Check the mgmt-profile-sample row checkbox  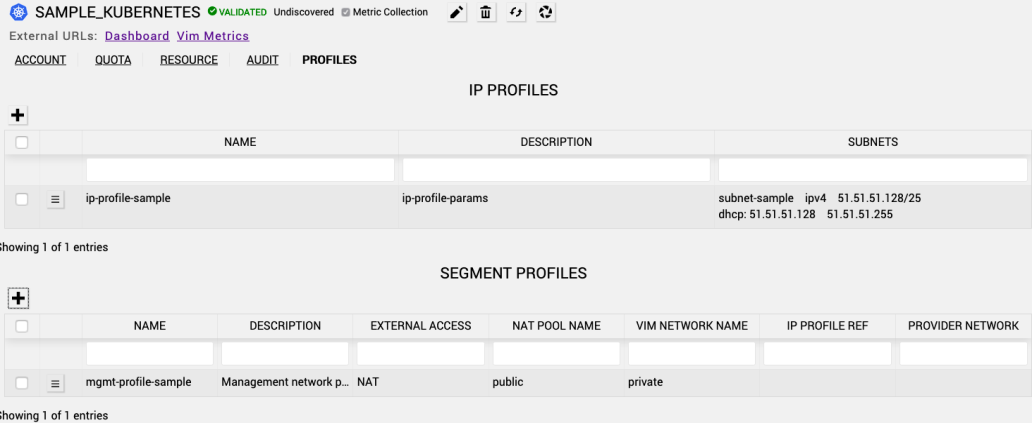22,382
